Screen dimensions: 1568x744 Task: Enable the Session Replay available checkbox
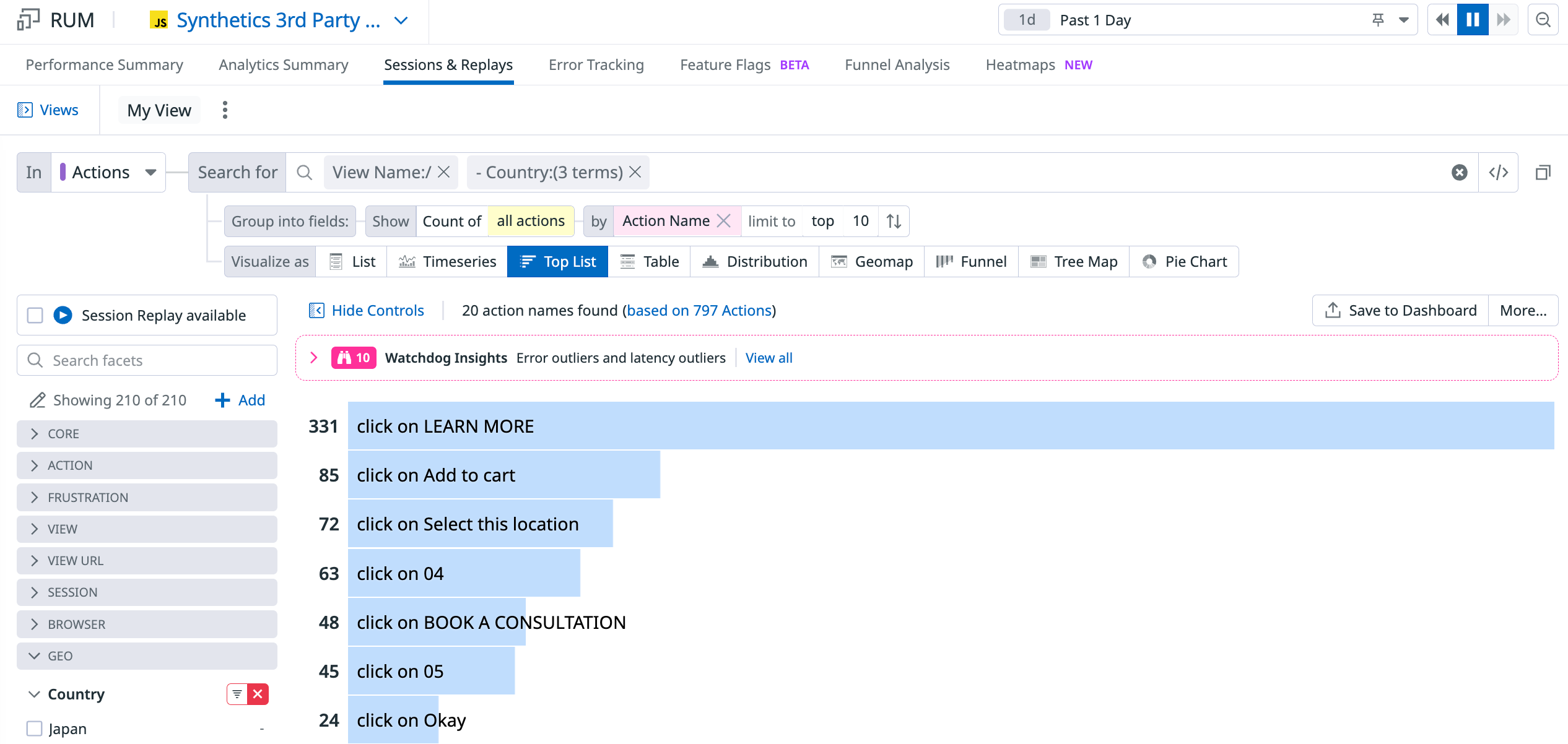[x=35, y=315]
